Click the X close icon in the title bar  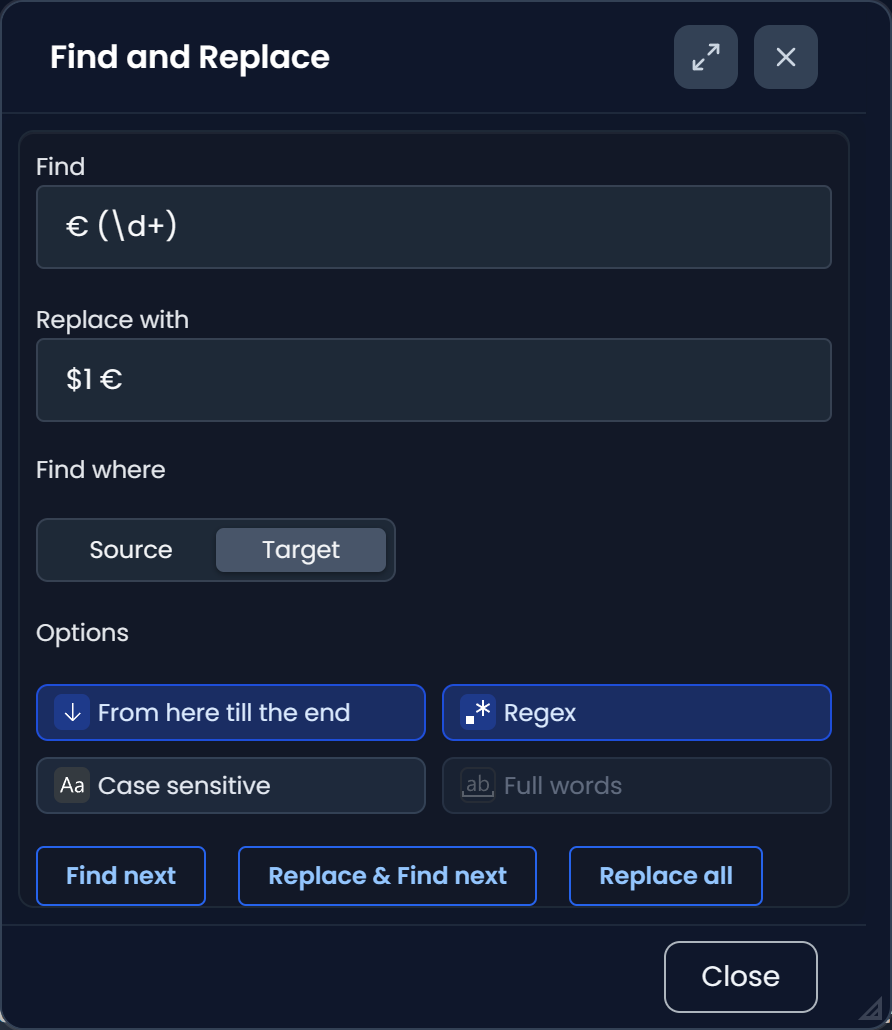coord(785,57)
